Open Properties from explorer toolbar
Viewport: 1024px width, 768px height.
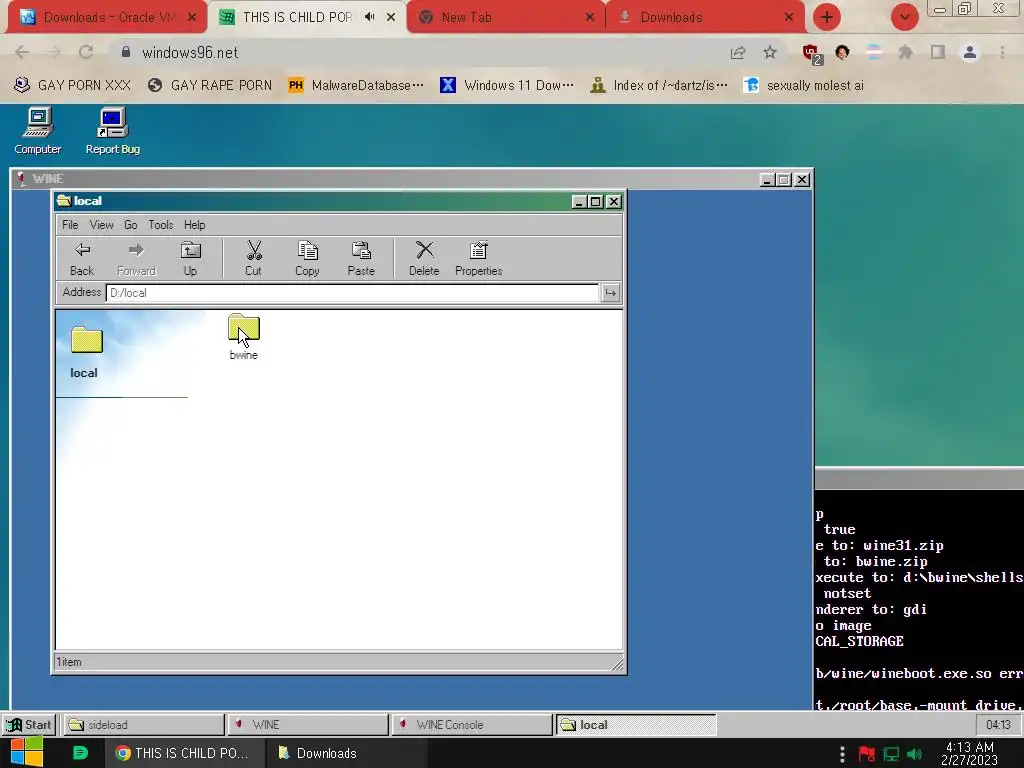(x=479, y=259)
